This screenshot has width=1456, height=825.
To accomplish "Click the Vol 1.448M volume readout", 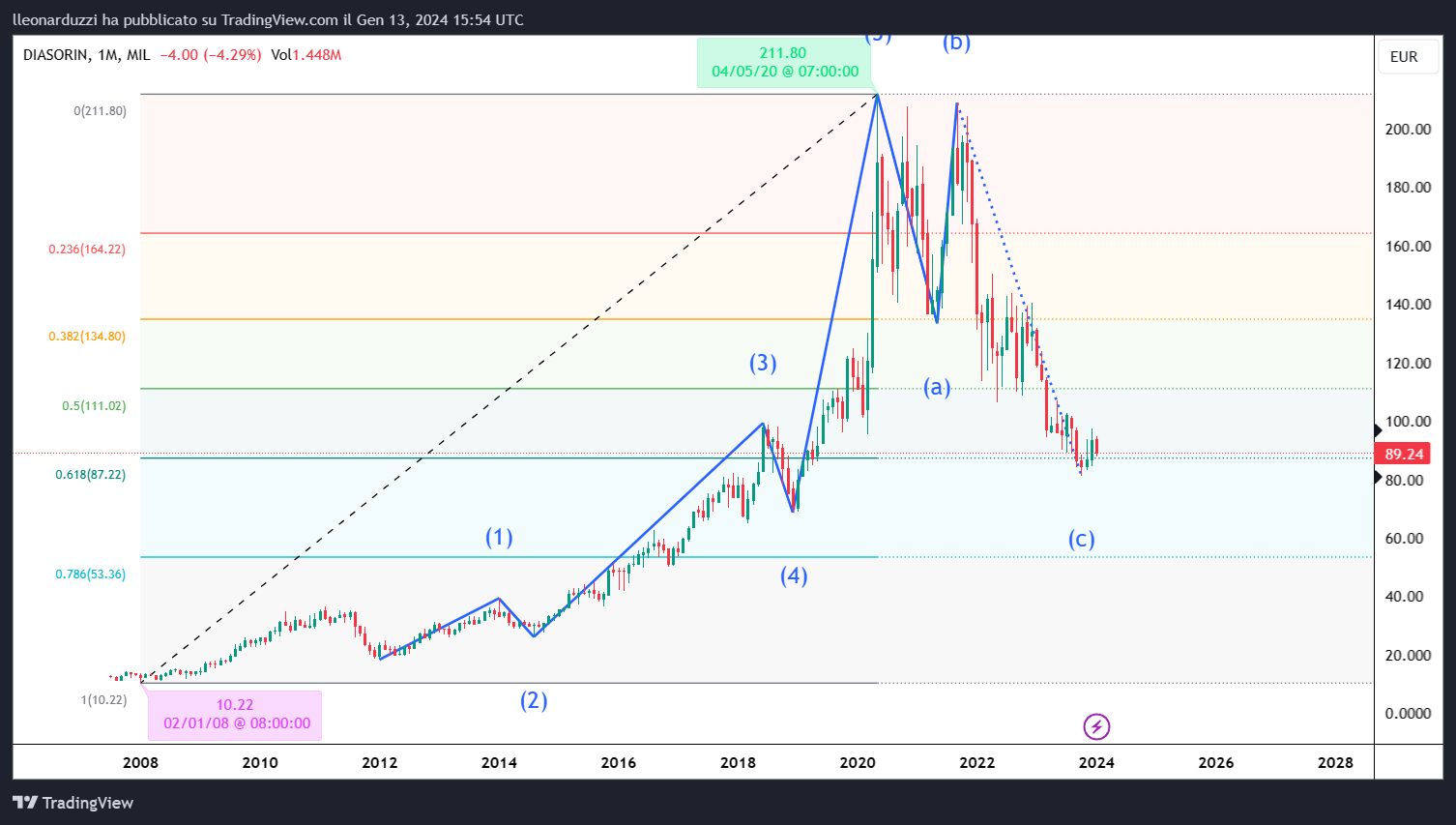I will point(306,55).
